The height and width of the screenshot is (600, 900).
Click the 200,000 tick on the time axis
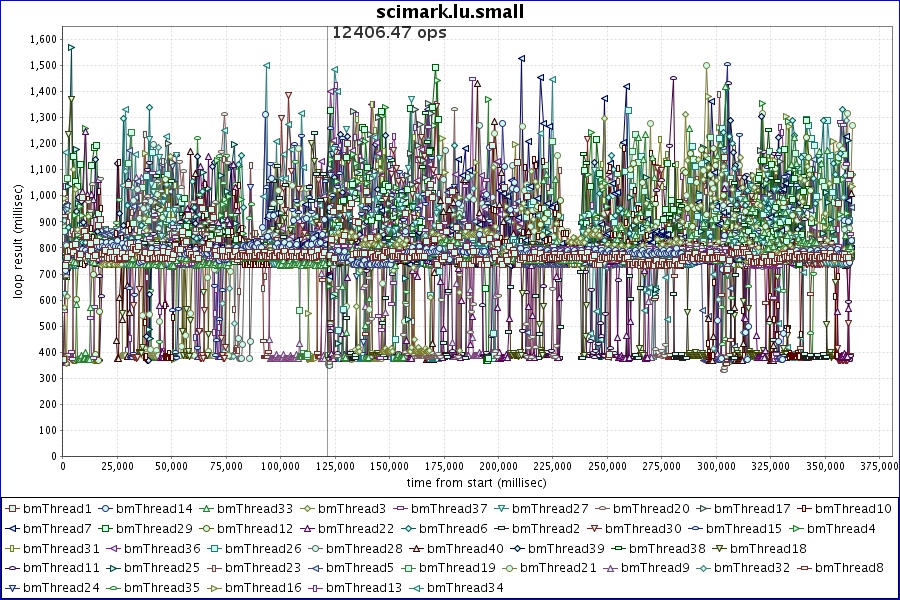coord(498,466)
